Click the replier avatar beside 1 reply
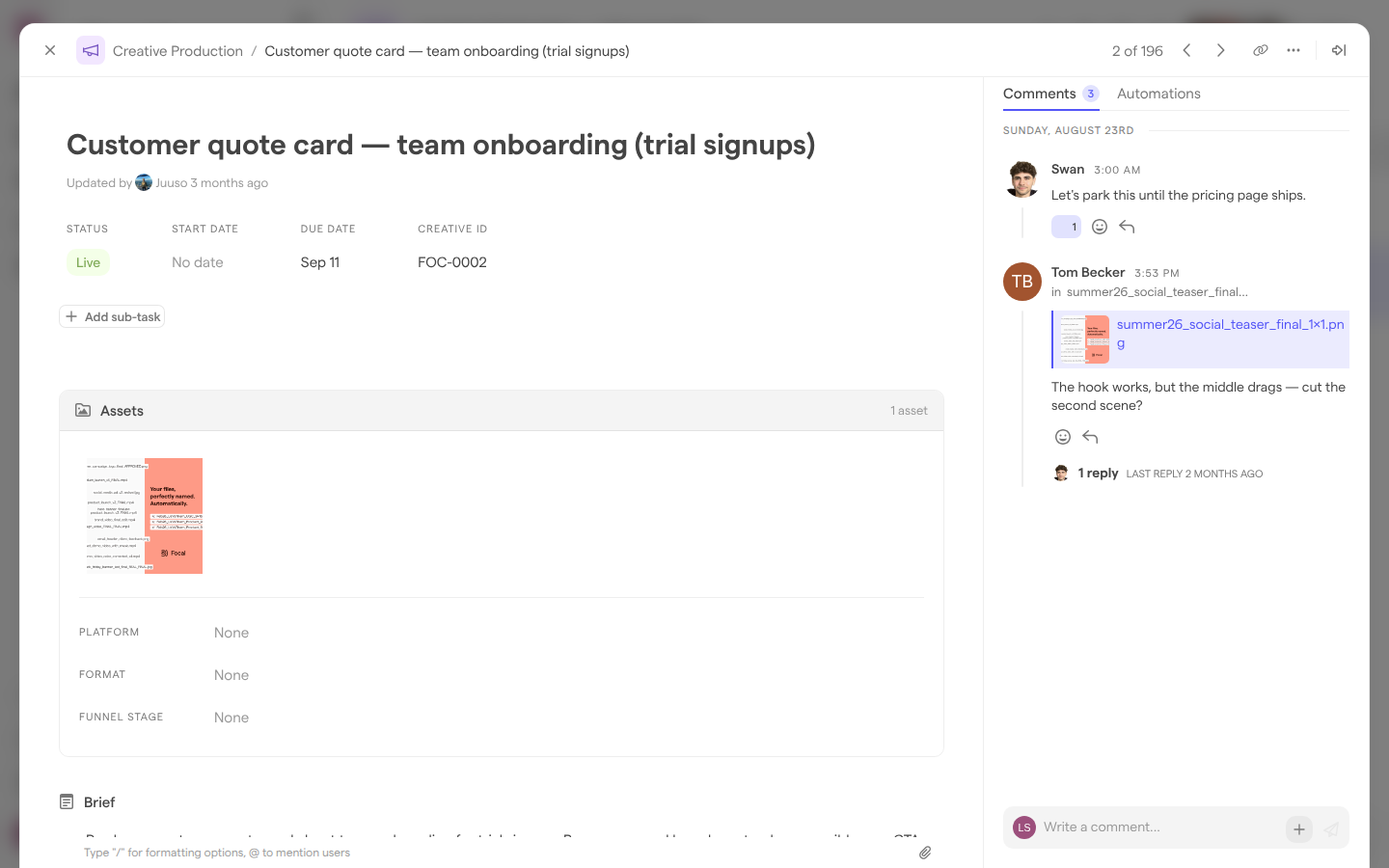This screenshot has width=1389, height=868. (x=1061, y=474)
